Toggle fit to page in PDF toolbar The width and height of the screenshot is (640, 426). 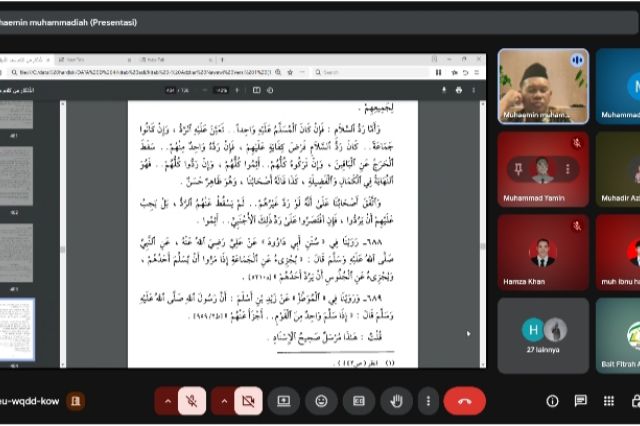(x=256, y=90)
